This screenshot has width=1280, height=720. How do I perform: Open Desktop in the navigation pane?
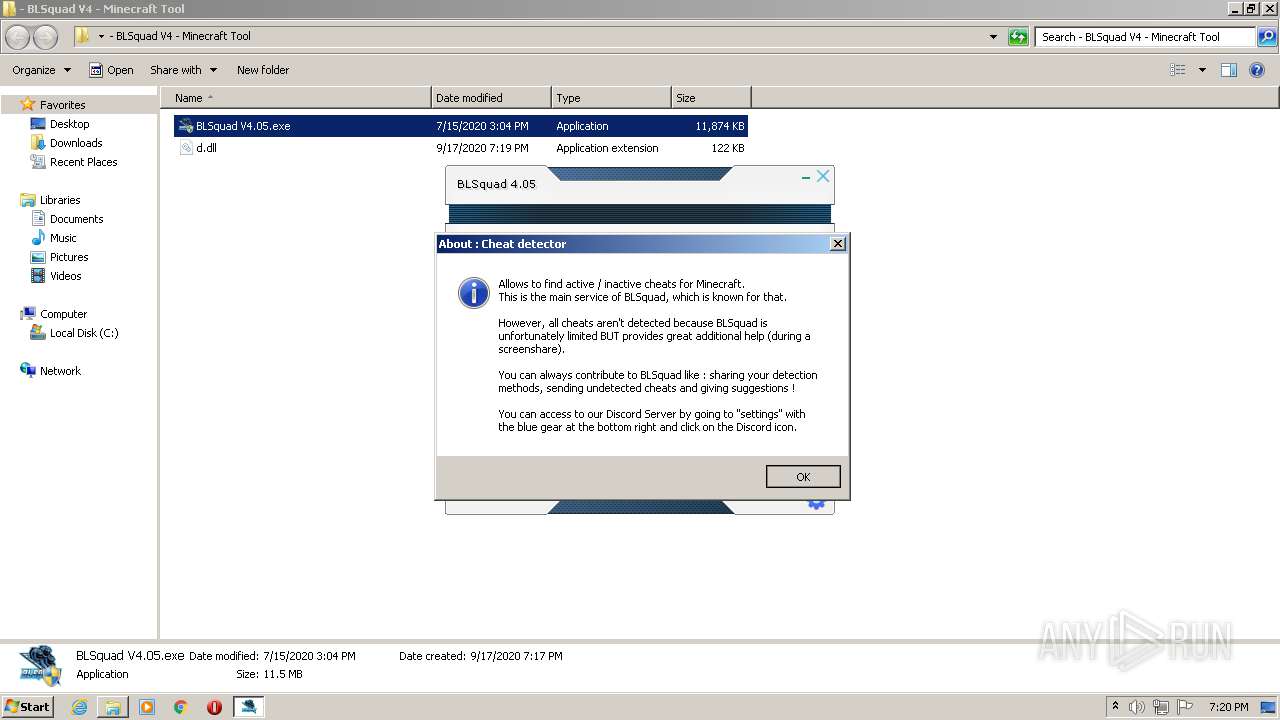click(x=69, y=124)
